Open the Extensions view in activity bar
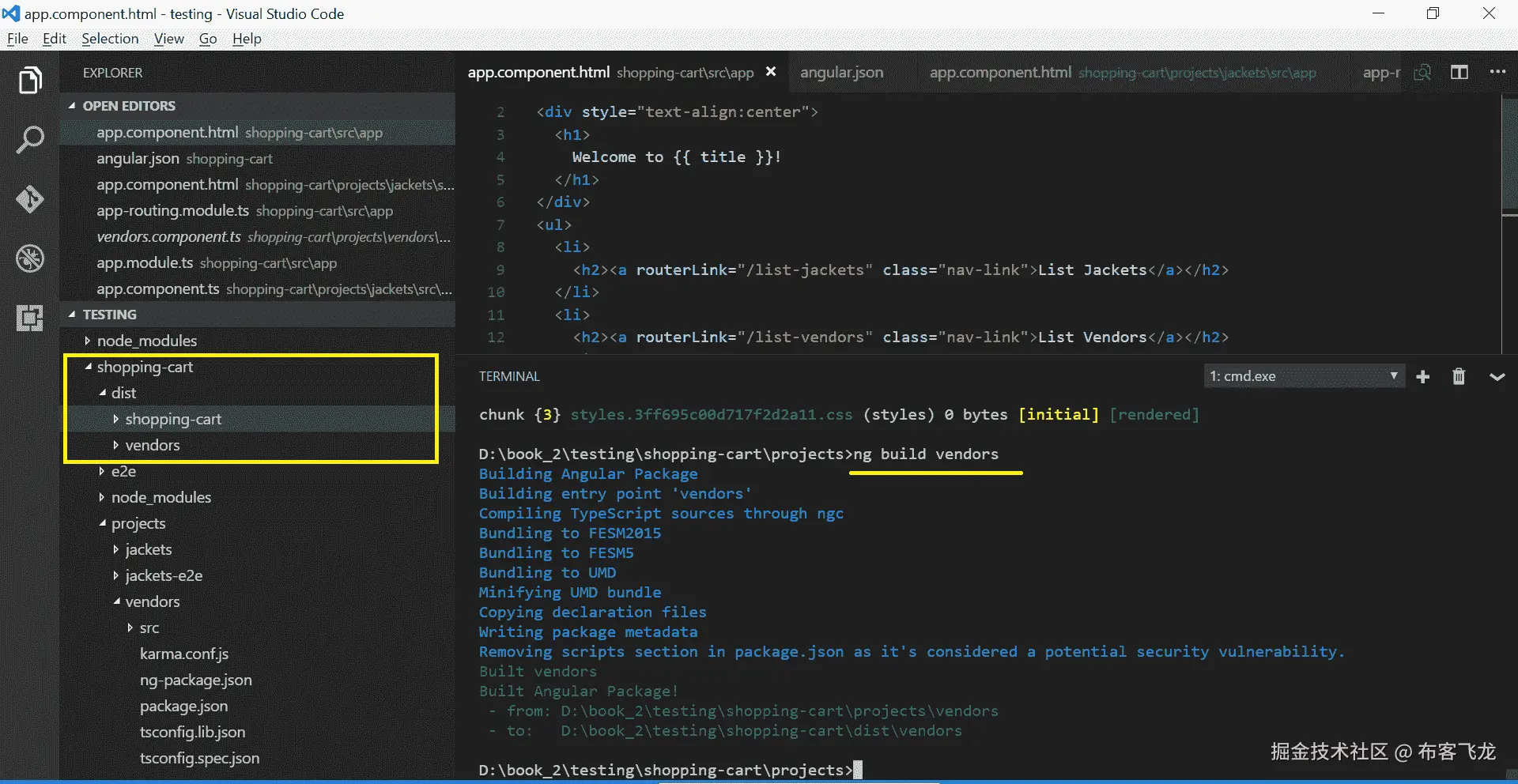Screen dimensions: 1518x784 click(x=30, y=318)
